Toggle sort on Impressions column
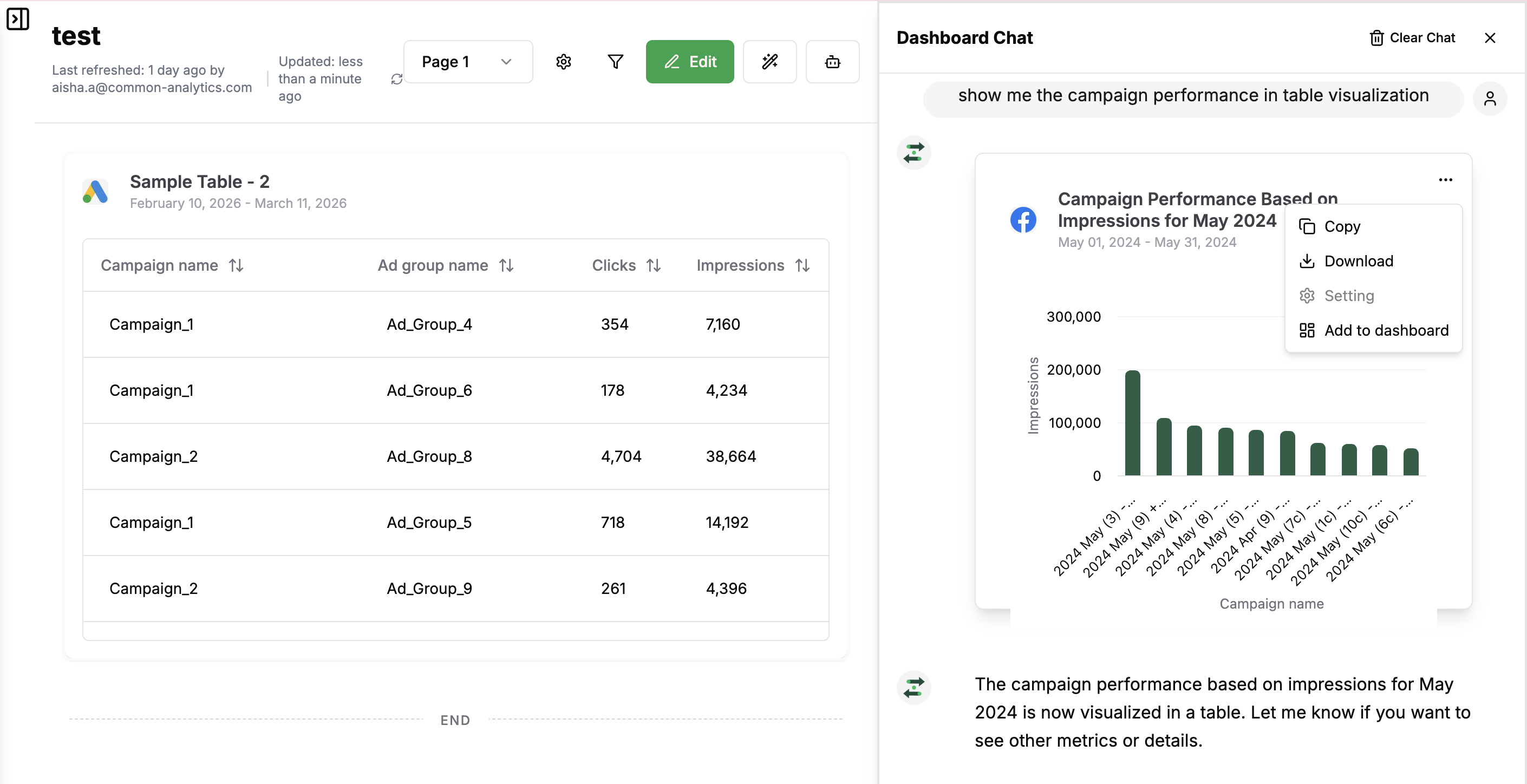 802,265
